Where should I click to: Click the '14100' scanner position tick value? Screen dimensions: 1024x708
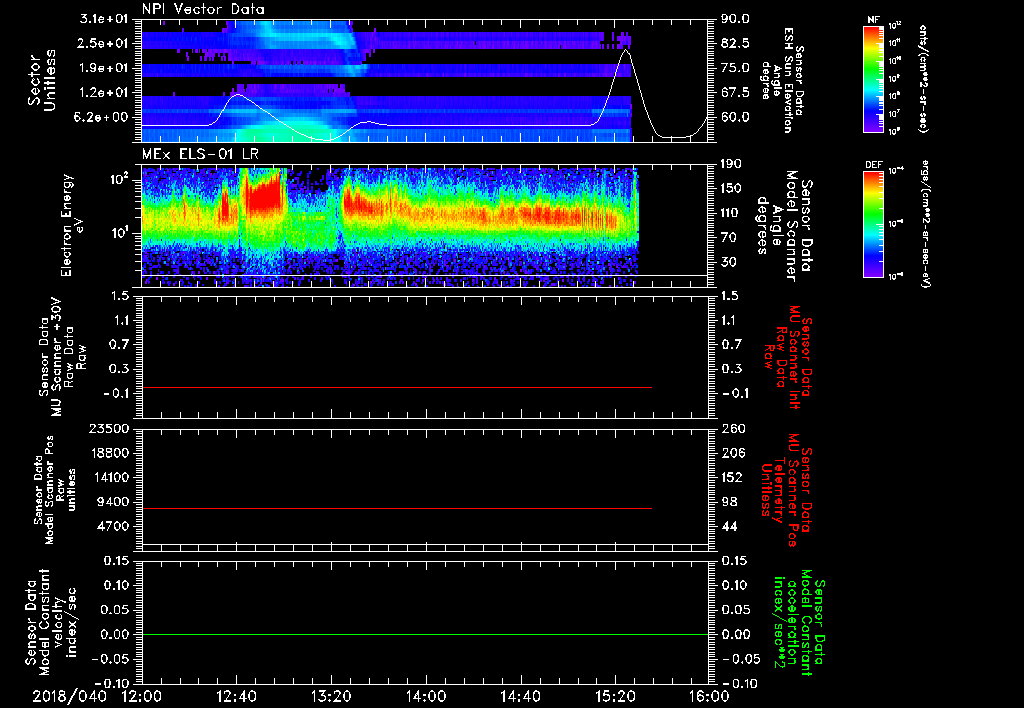pyautogui.click(x=112, y=477)
